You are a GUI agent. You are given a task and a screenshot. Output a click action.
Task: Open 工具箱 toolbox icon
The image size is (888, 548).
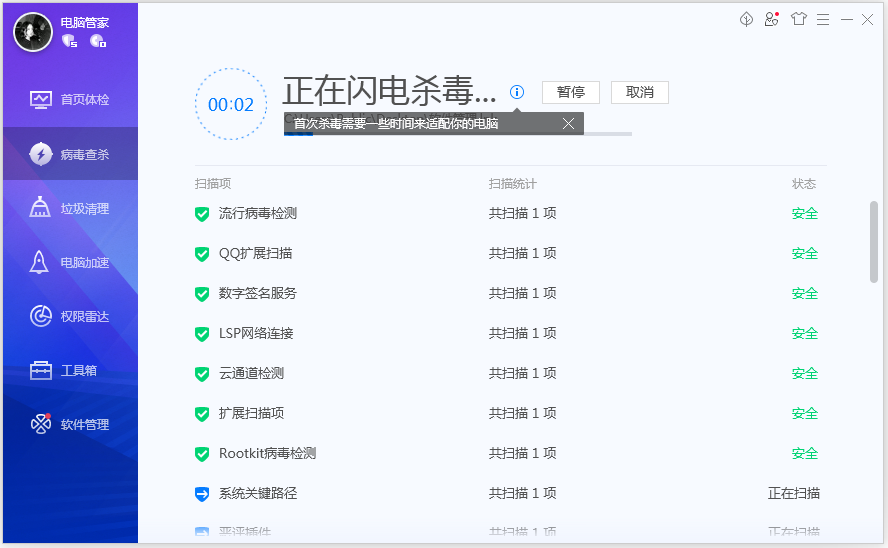(x=41, y=370)
